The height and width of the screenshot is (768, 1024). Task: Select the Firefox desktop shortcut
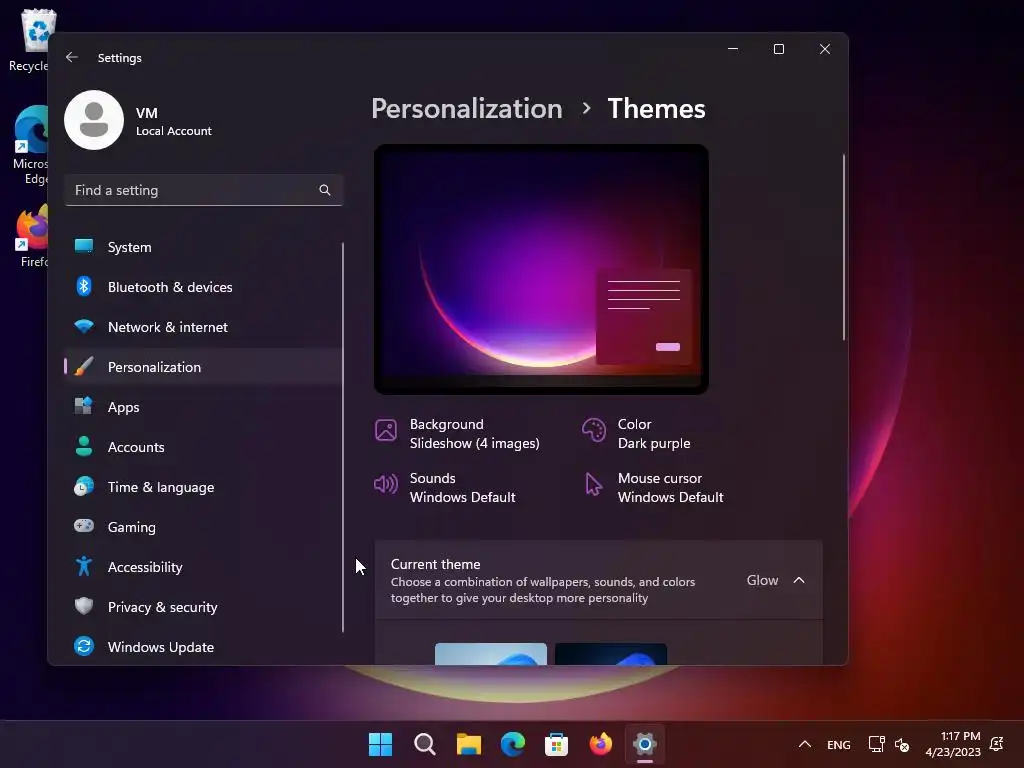point(31,236)
